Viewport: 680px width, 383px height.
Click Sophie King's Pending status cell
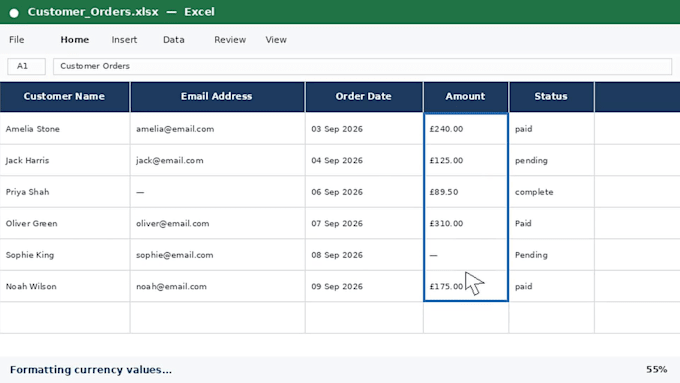551,255
